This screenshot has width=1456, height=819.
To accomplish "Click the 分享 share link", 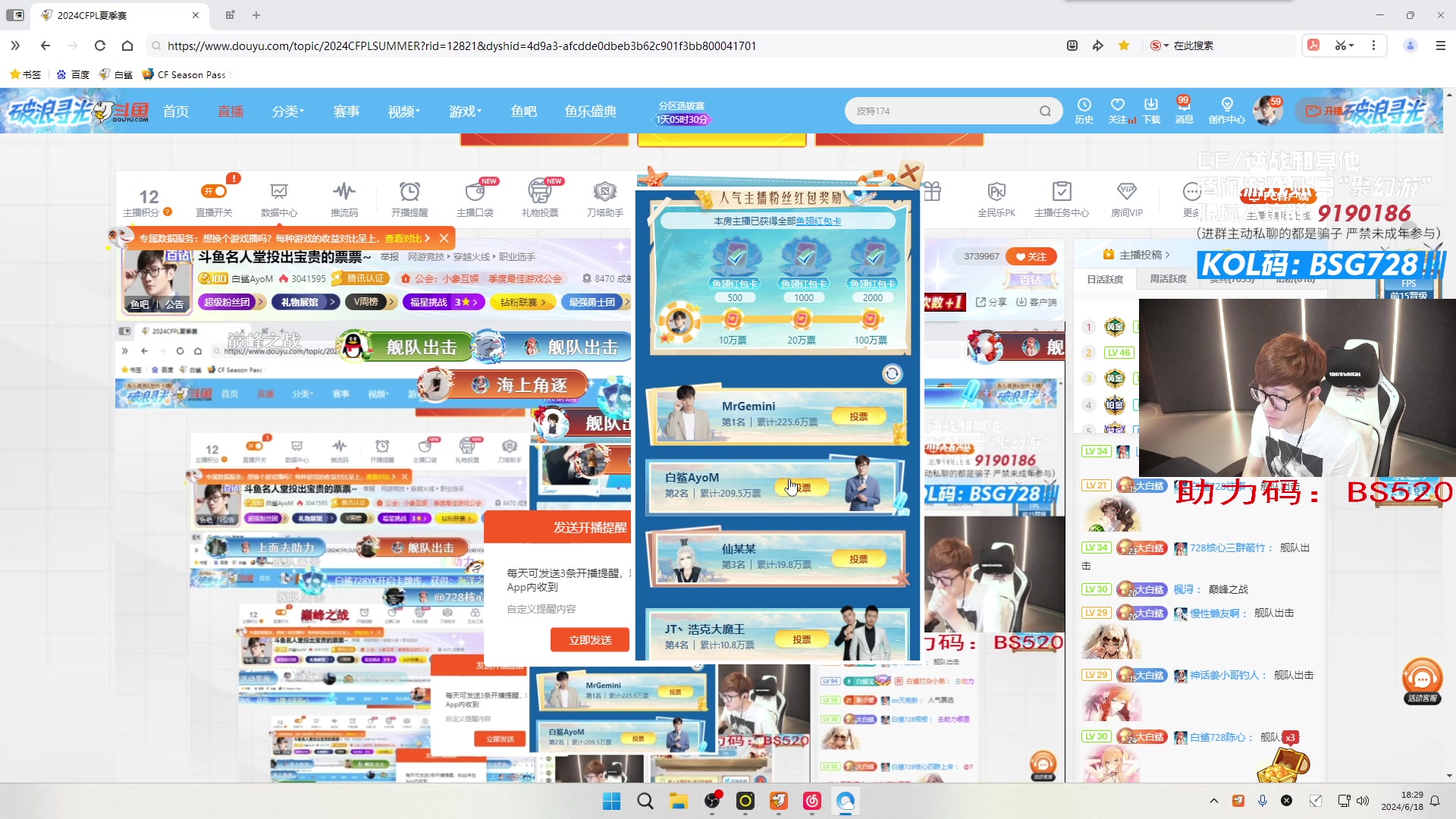I will point(991,302).
